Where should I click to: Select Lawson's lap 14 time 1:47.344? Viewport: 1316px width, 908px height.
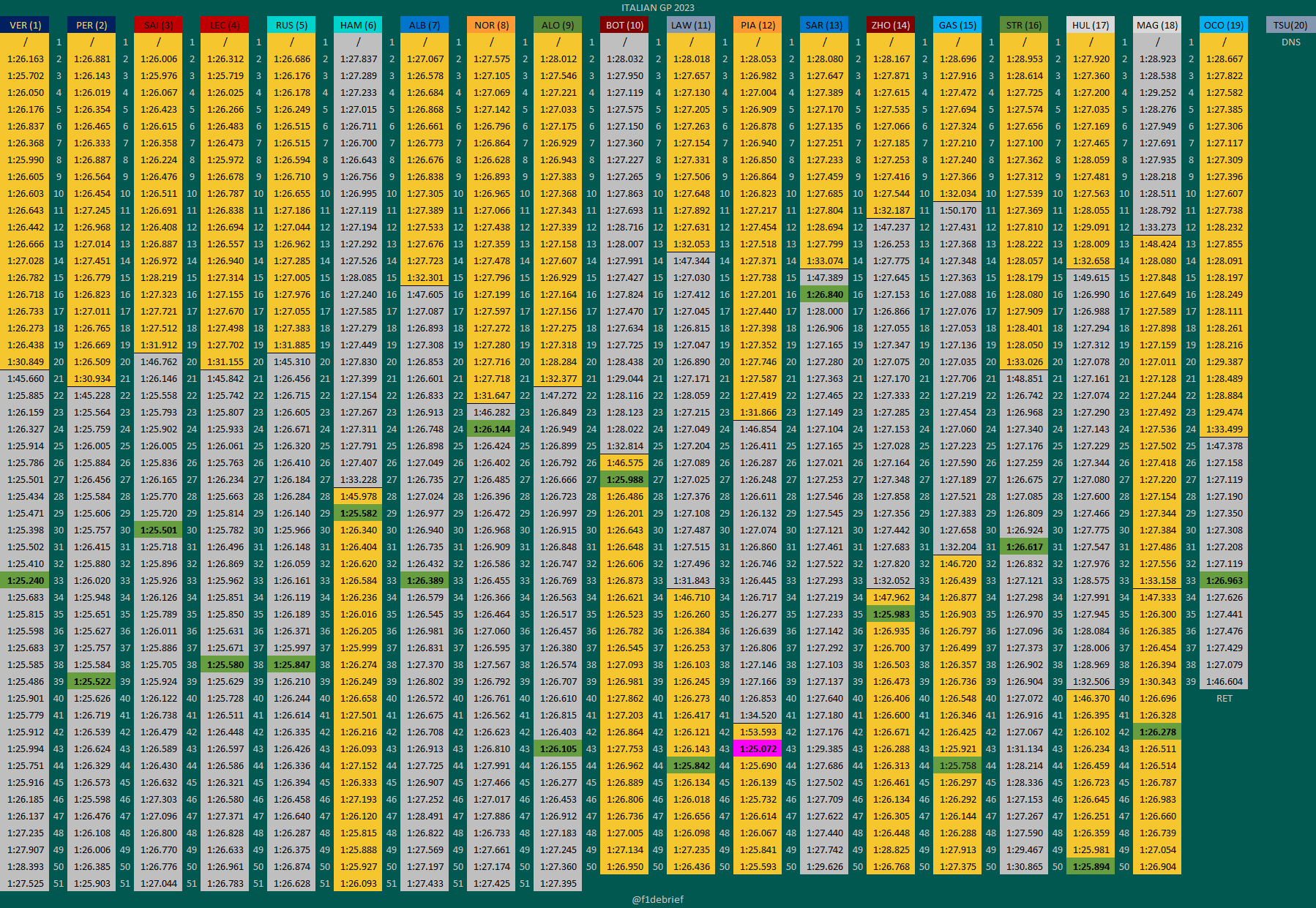692,260
